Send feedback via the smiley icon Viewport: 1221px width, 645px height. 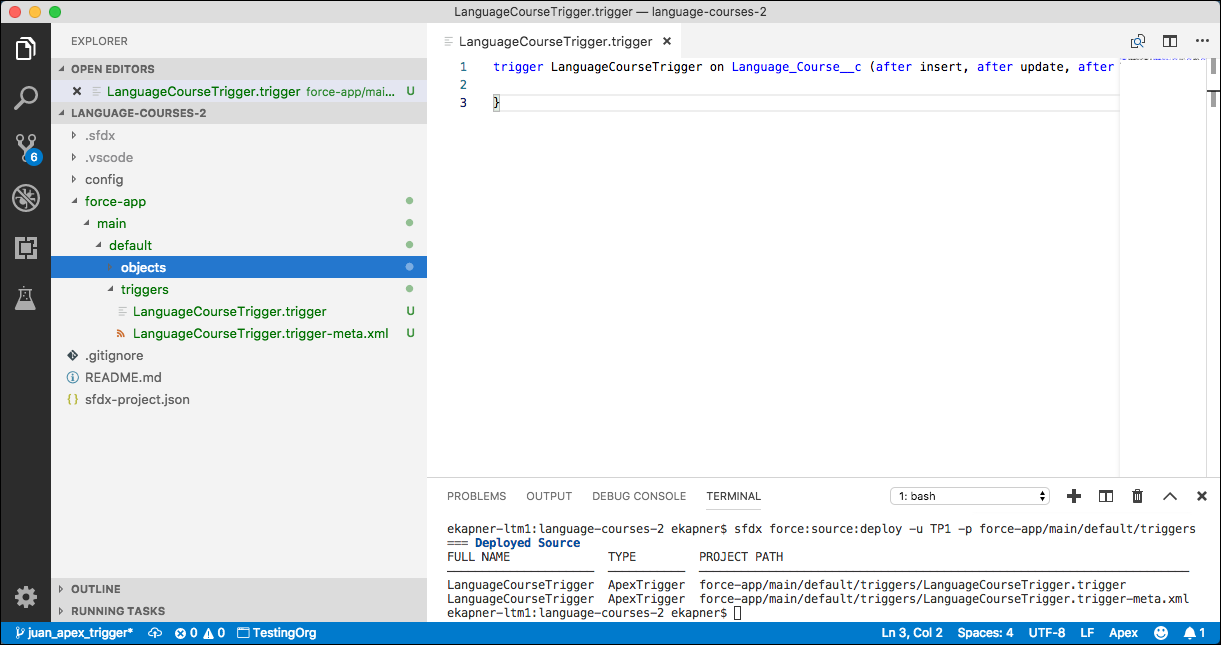(1160, 632)
